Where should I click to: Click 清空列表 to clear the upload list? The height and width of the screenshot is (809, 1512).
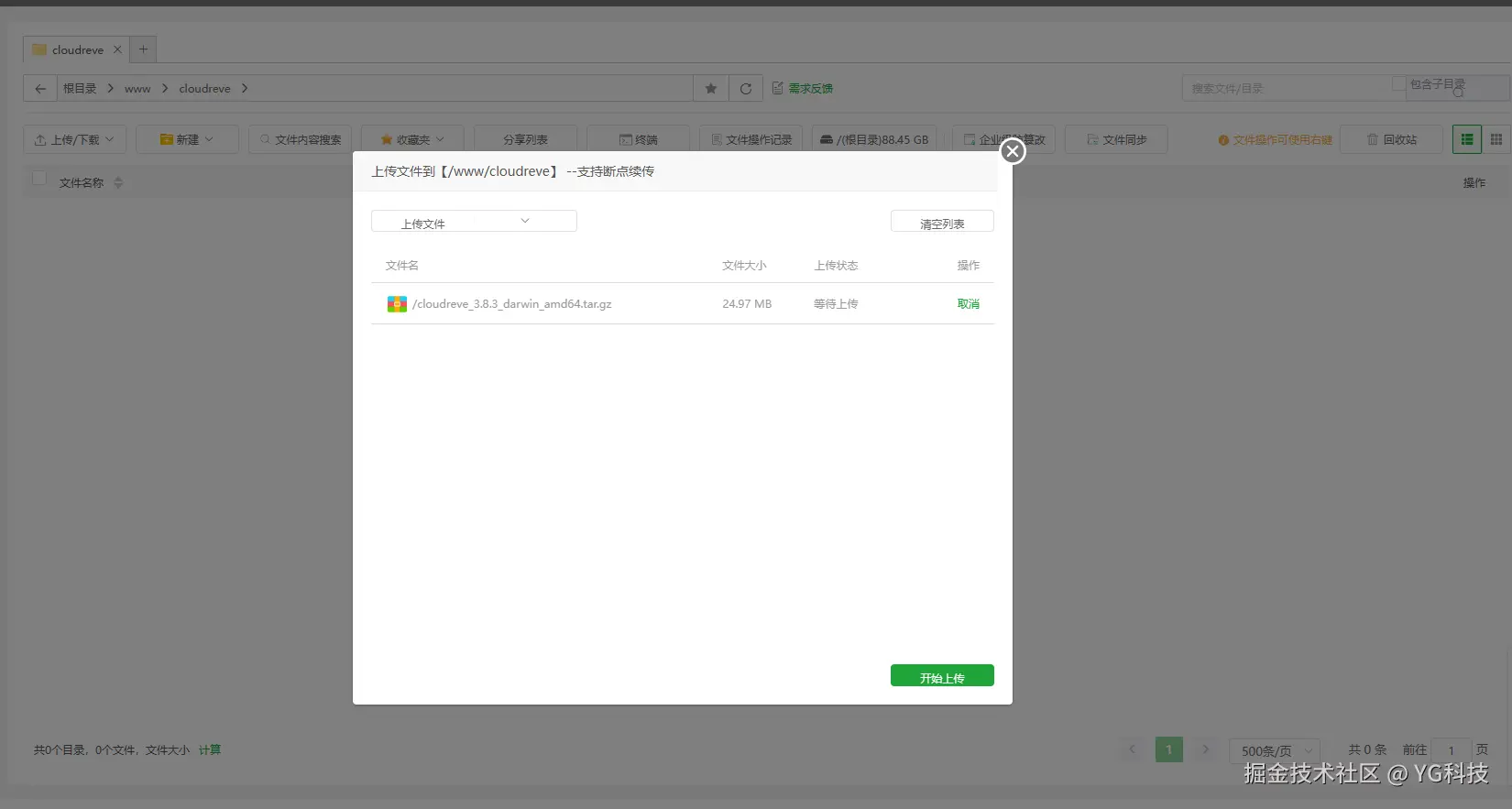pyautogui.click(x=942, y=221)
